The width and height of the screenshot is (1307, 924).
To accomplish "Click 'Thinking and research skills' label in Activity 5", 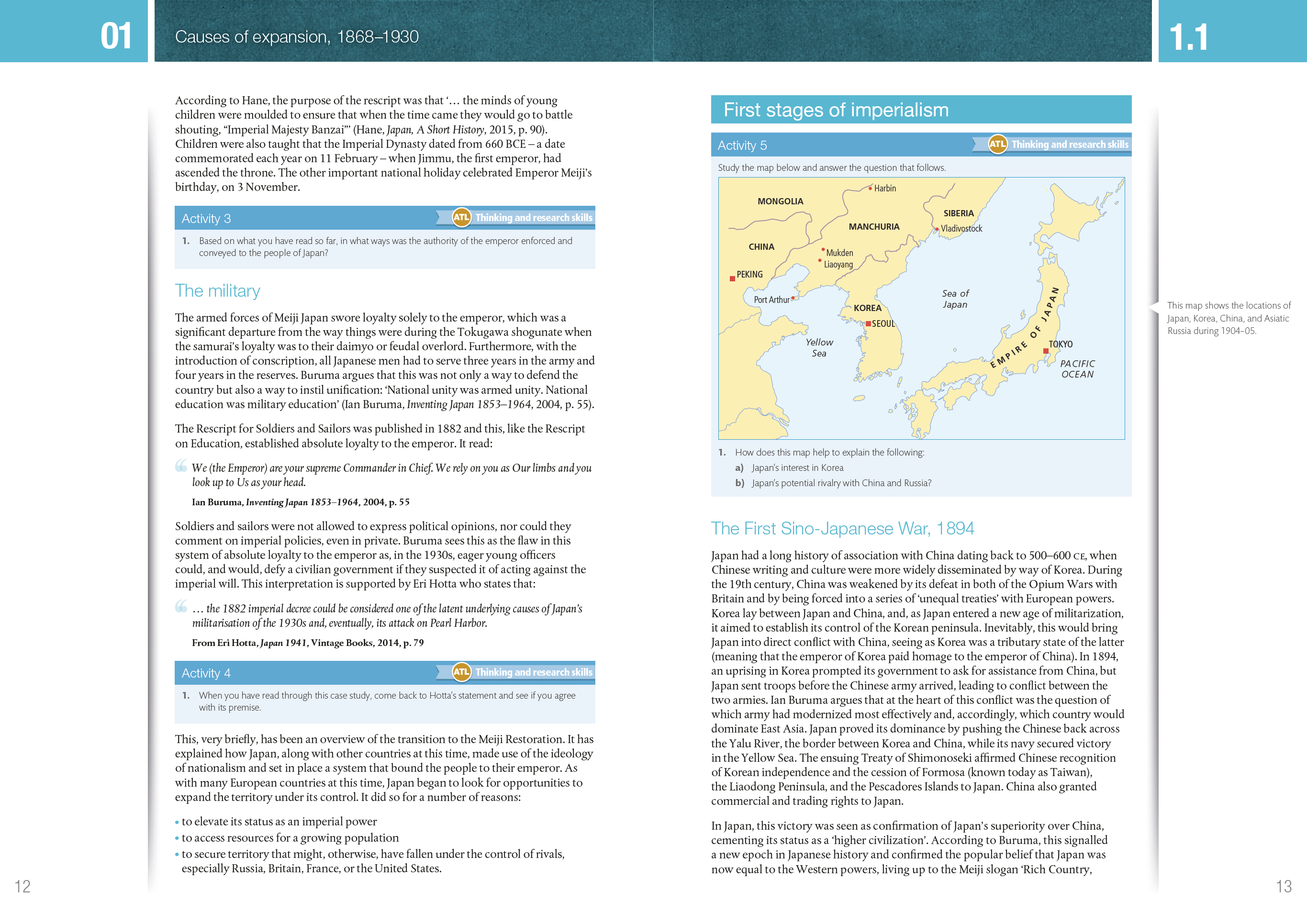I will pyautogui.click(x=1070, y=145).
